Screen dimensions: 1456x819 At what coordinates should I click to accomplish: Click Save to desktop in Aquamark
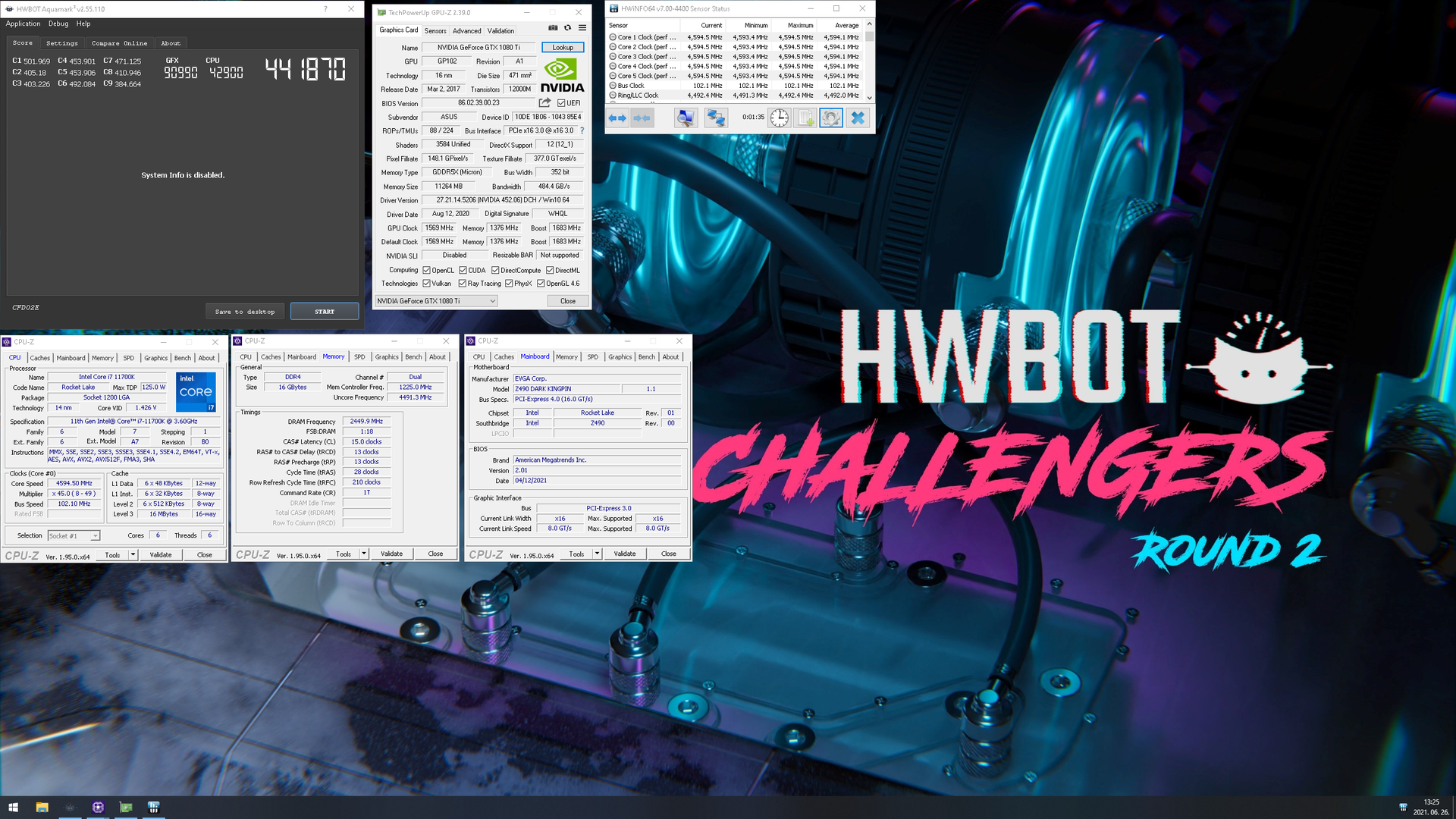245,312
